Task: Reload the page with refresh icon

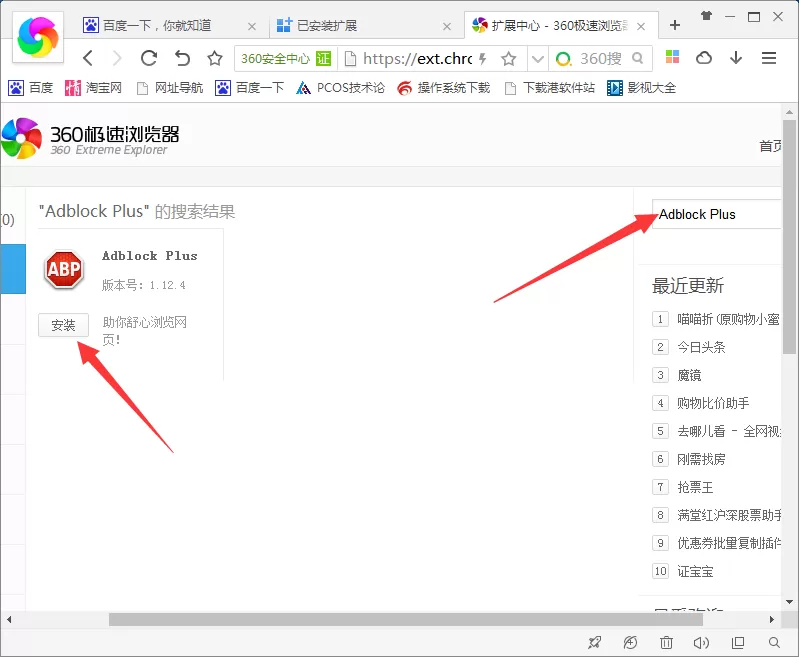Action: click(149, 58)
